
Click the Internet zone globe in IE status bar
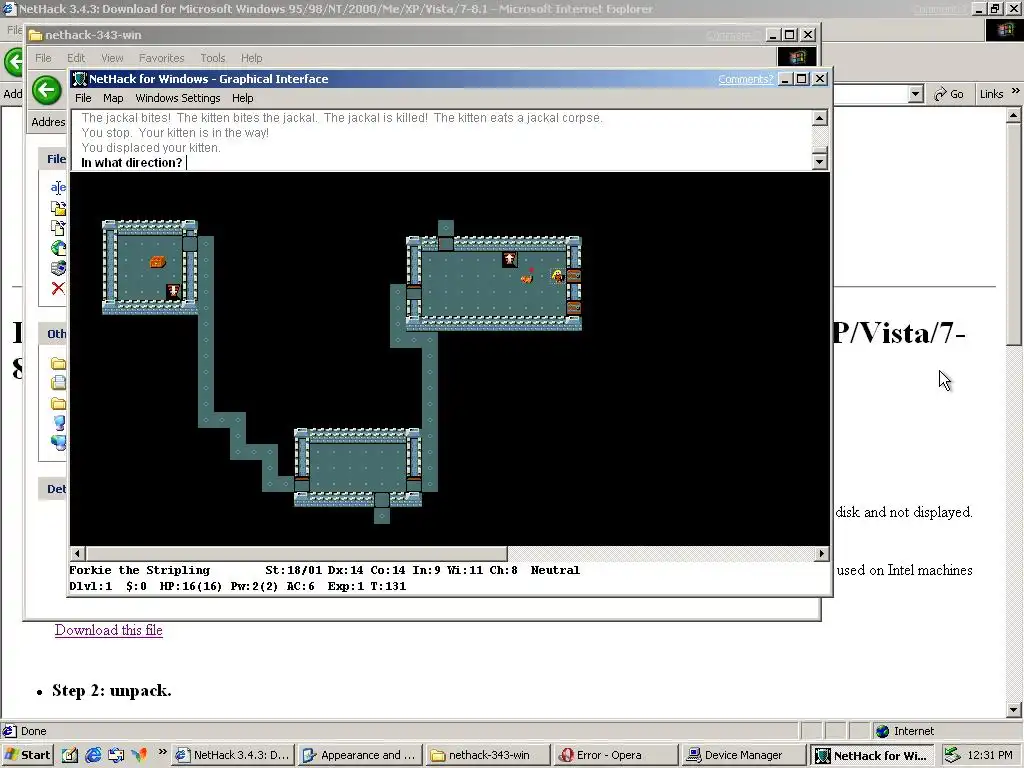[882, 731]
